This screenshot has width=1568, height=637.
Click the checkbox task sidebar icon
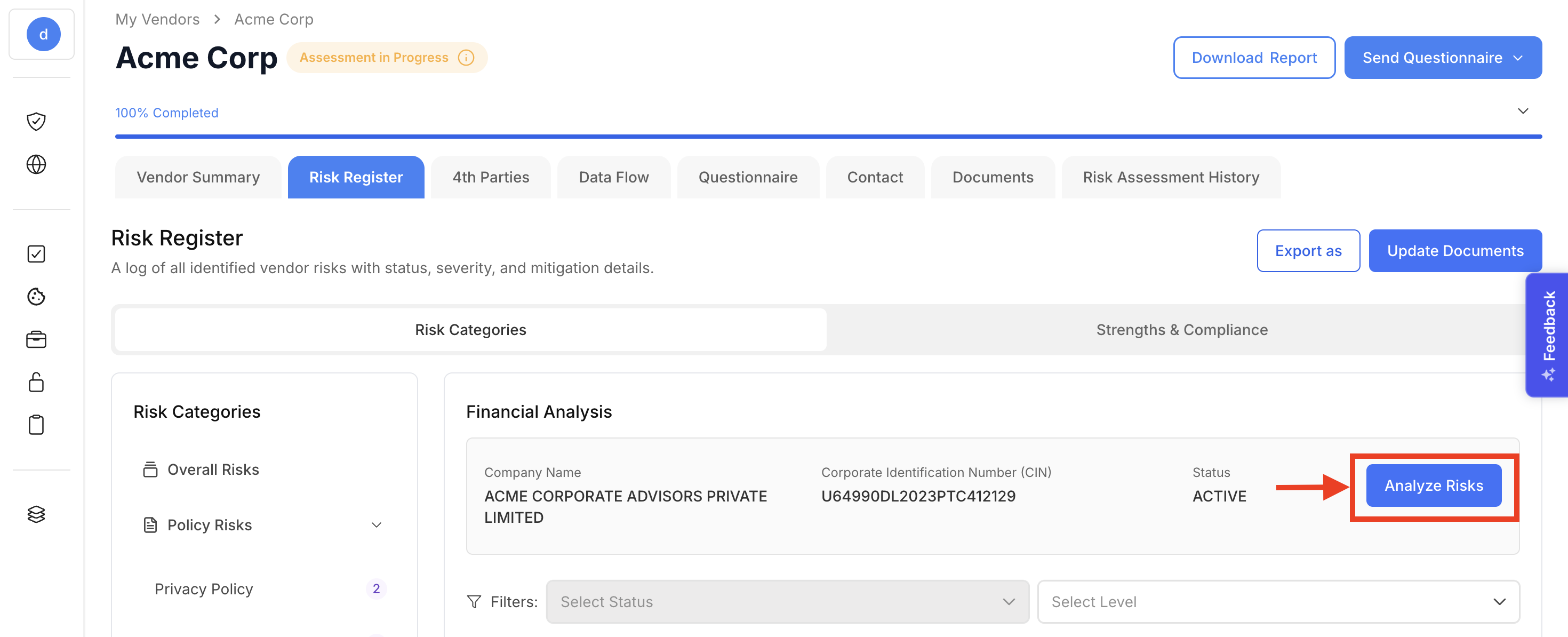(x=36, y=253)
